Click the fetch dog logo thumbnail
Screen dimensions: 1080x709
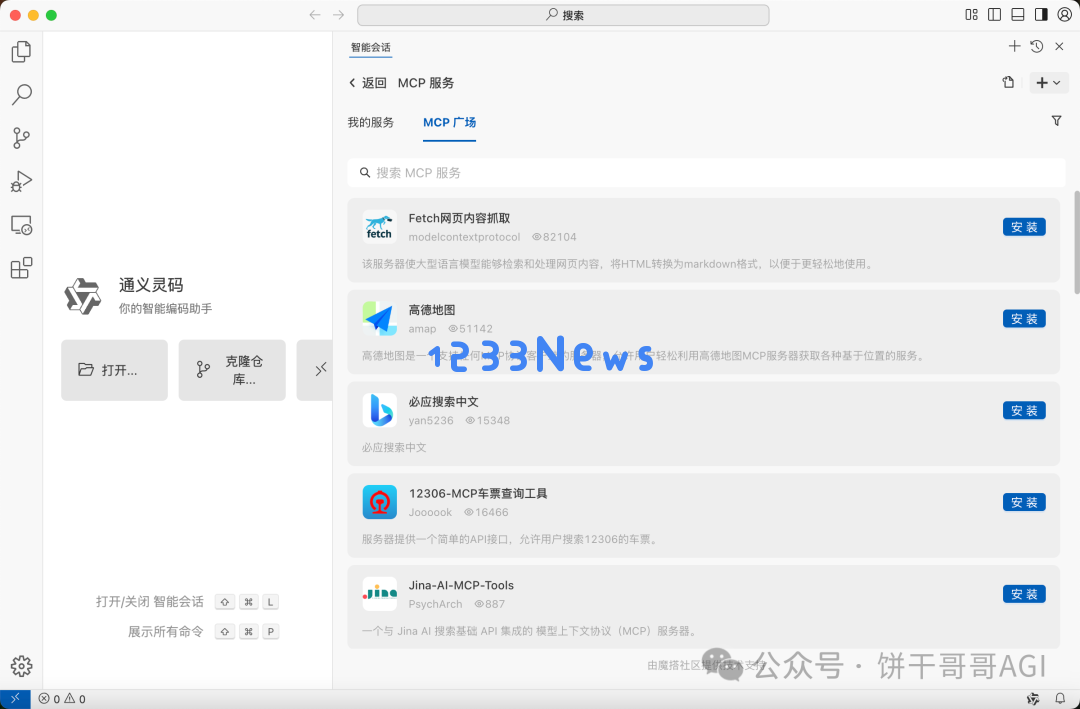(380, 227)
